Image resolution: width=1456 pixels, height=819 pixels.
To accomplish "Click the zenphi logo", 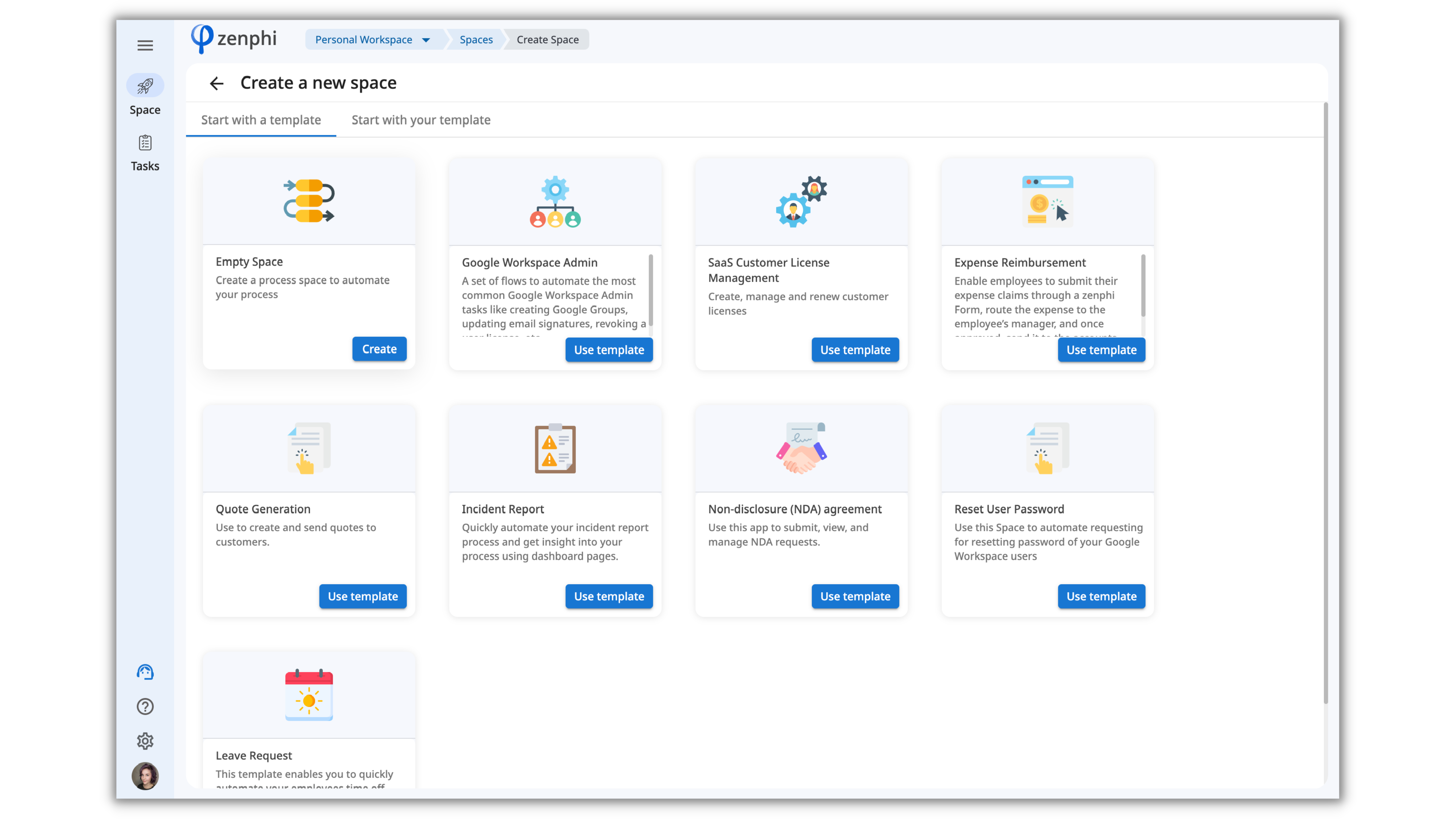I will click(234, 39).
